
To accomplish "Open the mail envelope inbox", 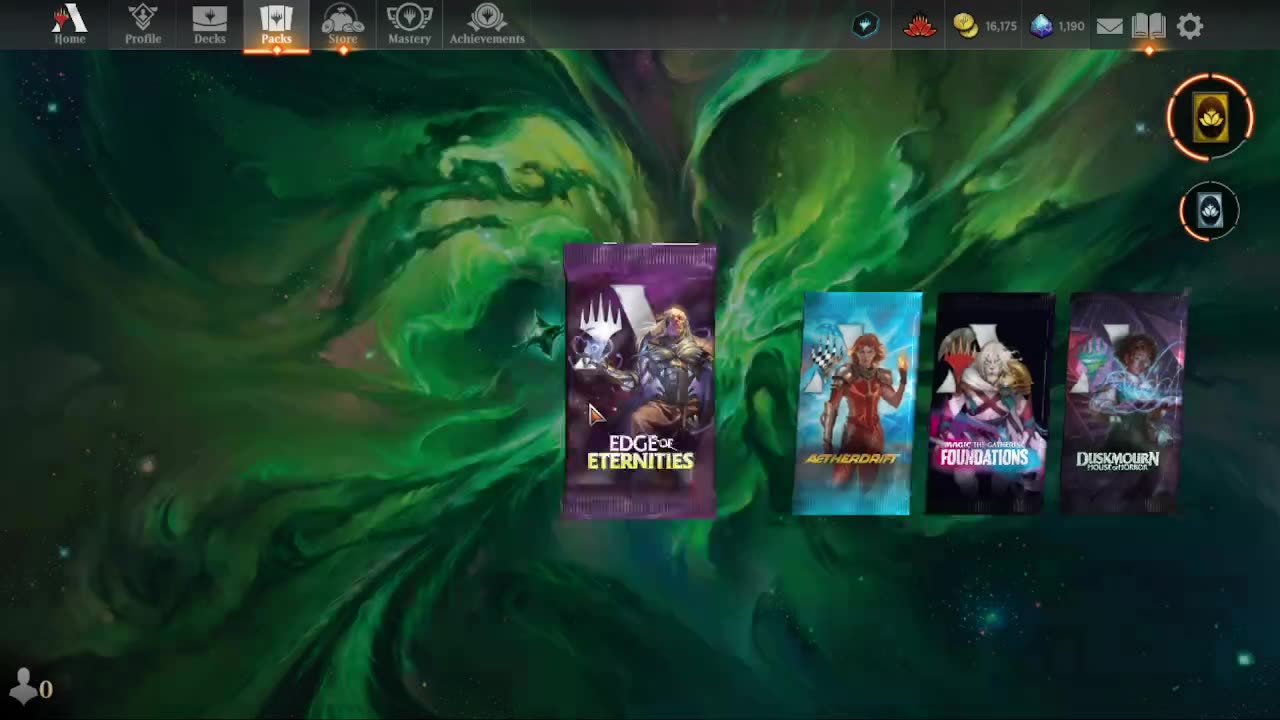I will coord(1109,27).
